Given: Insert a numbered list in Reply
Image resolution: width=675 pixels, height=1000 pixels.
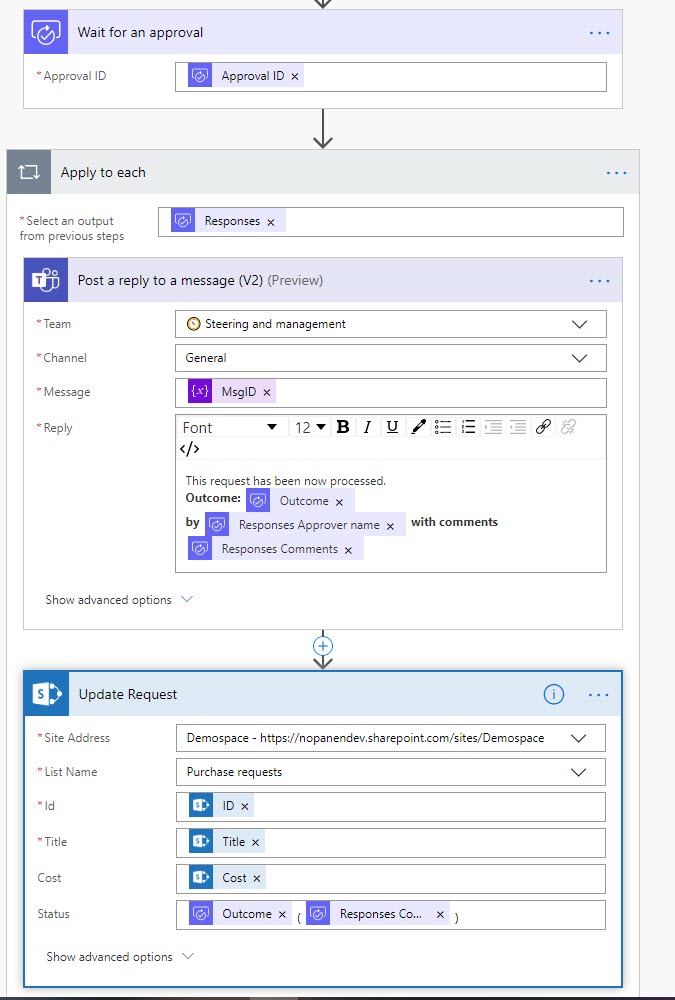Looking at the screenshot, I should coord(468,427).
